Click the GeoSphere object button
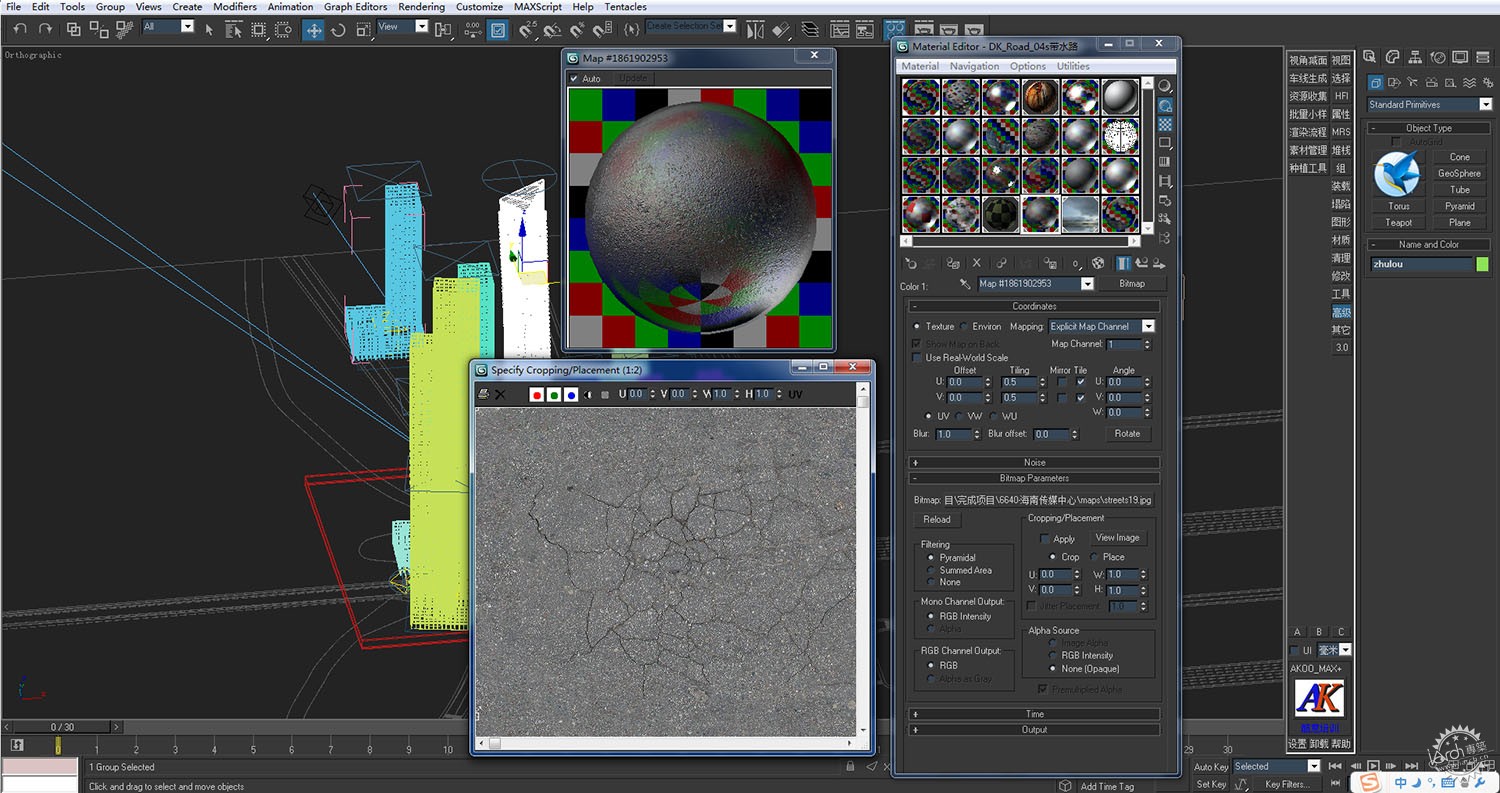The height and width of the screenshot is (793, 1500). [1460, 174]
